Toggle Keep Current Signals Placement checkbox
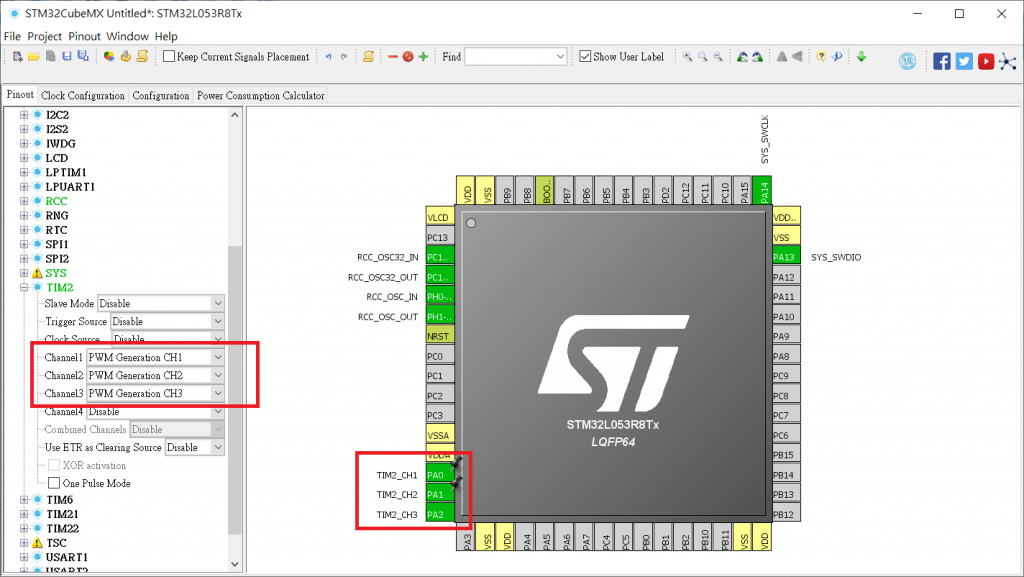Image resolution: width=1024 pixels, height=577 pixels. click(x=169, y=56)
